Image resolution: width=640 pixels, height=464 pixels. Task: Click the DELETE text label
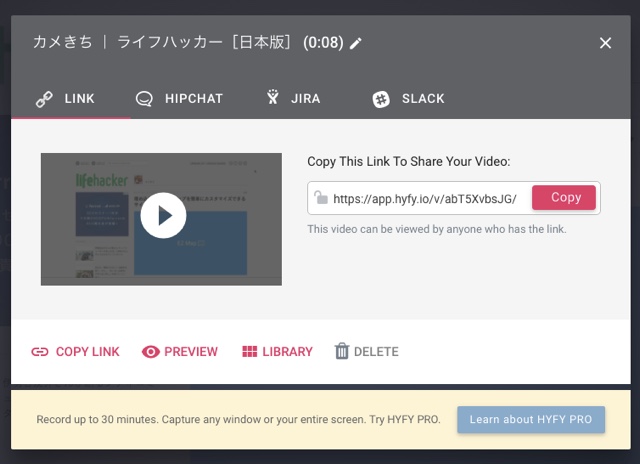tap(376, 352)
